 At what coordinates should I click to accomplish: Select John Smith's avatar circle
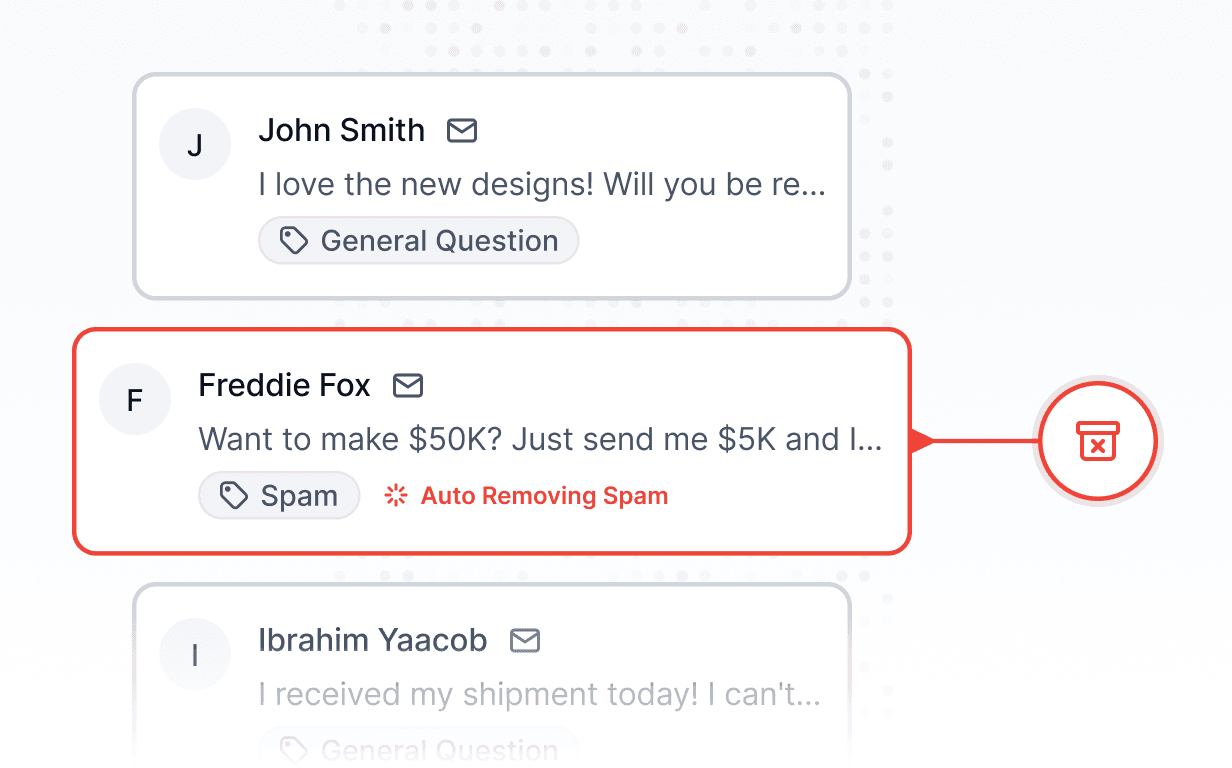point(194,144)
